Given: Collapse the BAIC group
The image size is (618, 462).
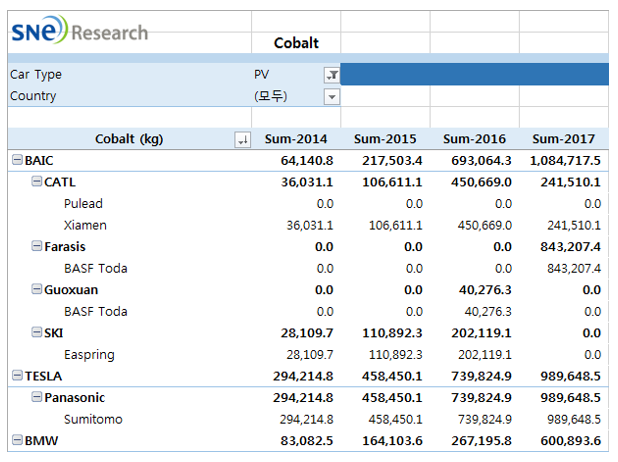Looking at the screenshot, I should pos(17,160).
